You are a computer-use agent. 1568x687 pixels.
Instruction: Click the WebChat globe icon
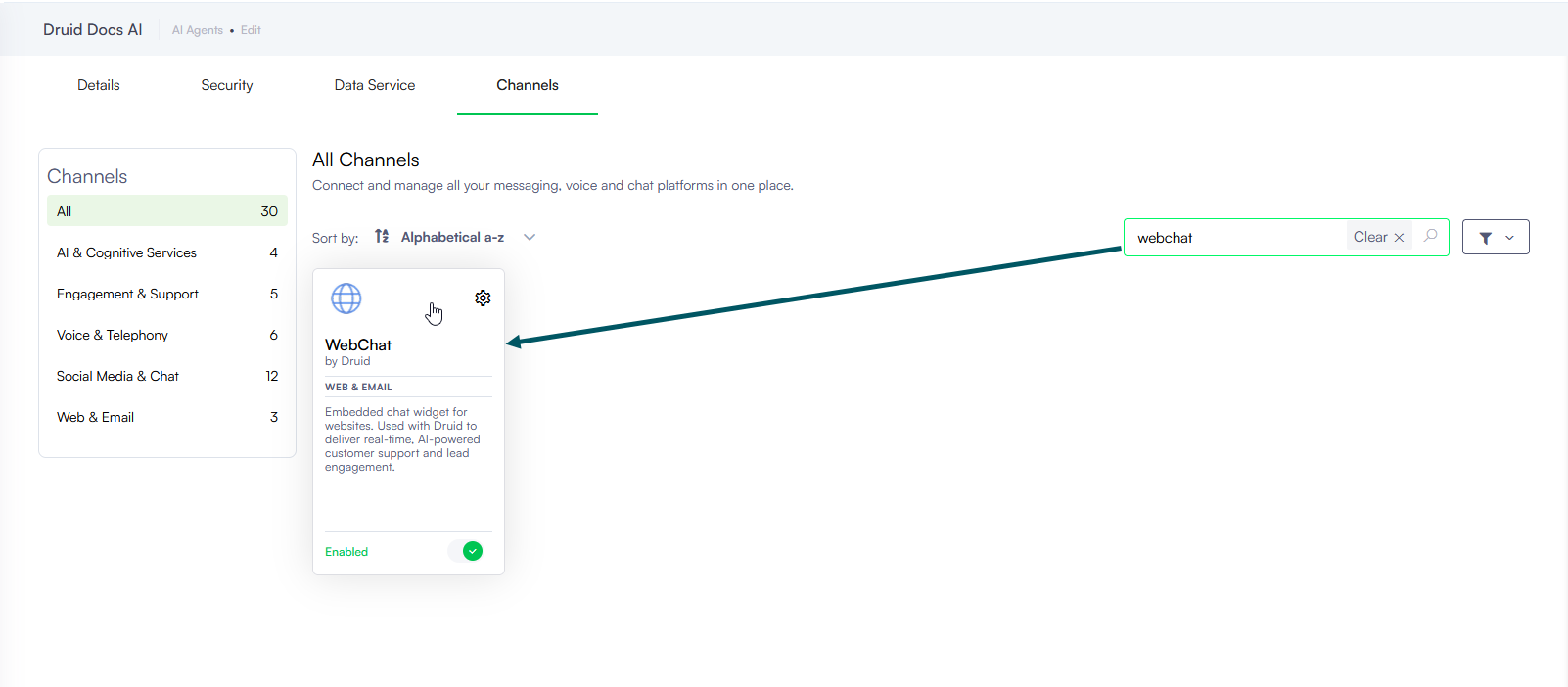(x=346, y=298)
